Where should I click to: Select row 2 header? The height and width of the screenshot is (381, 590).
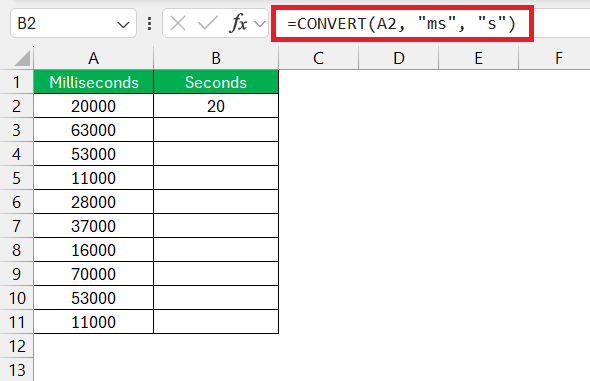[16, 106]
